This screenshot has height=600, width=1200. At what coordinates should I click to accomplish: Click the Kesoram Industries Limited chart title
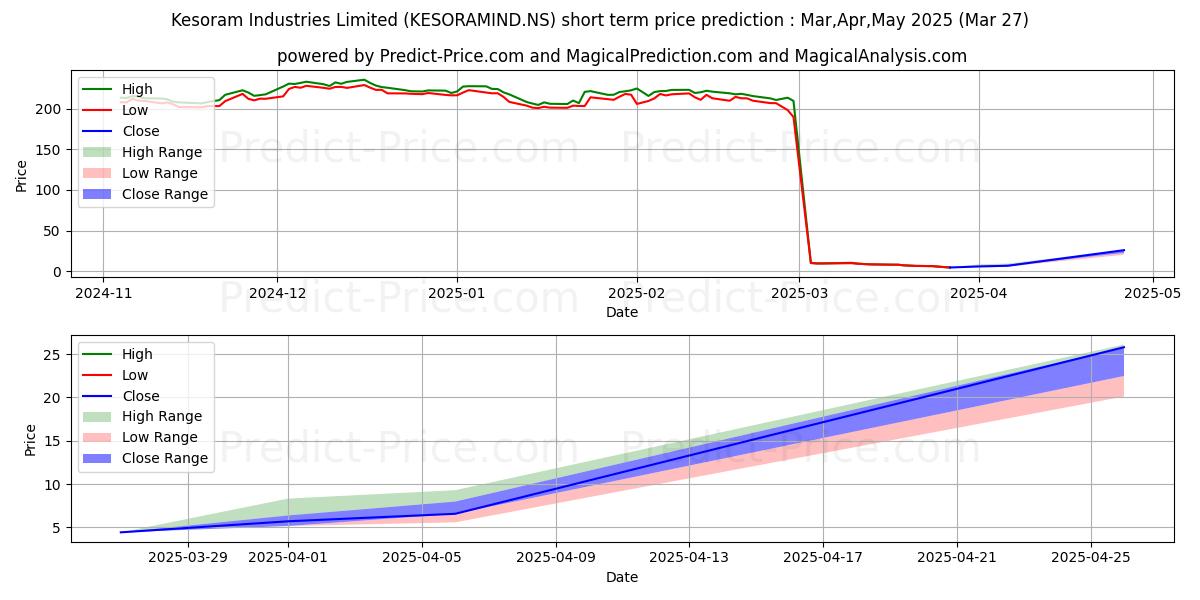pos(600,20)
